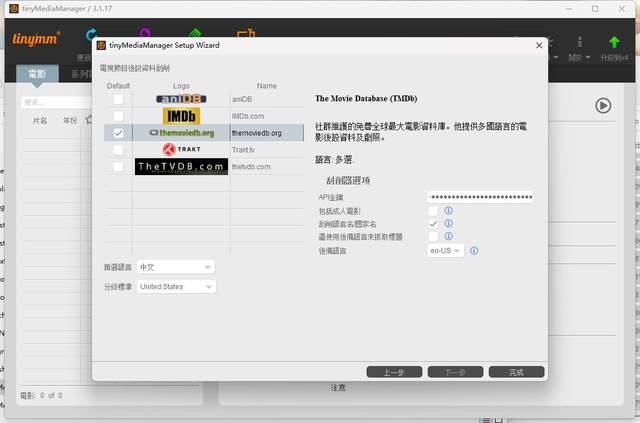Check the thetvdb.com default checkbox
This screenshot has width=640, height=423.
118,167
